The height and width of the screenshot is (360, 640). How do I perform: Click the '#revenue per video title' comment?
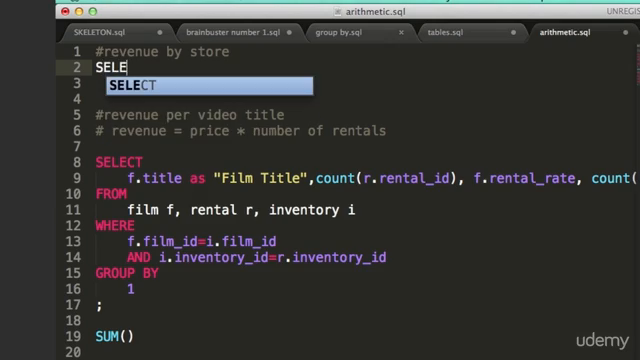[190, 115]
